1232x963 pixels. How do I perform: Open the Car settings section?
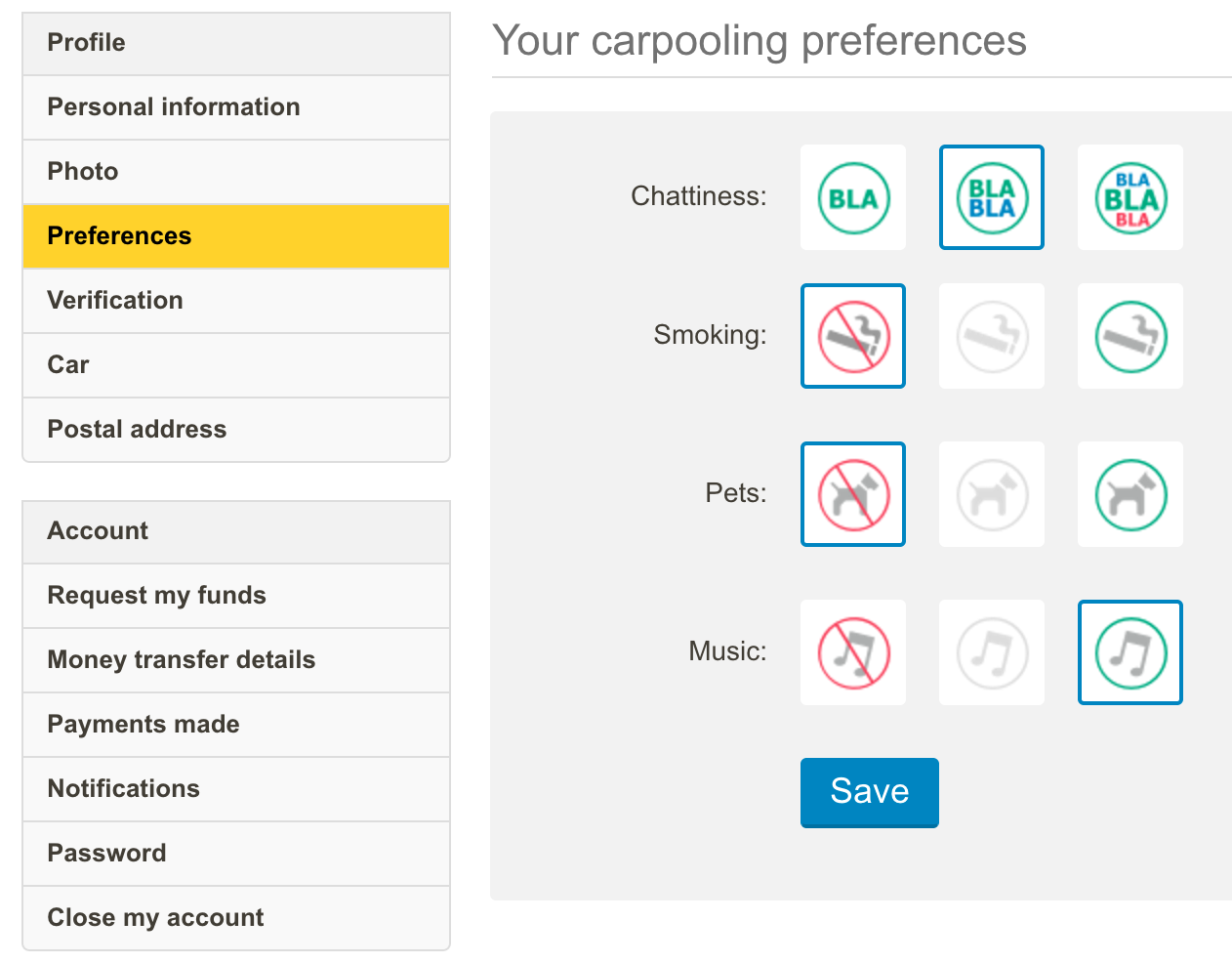point(68,364)
